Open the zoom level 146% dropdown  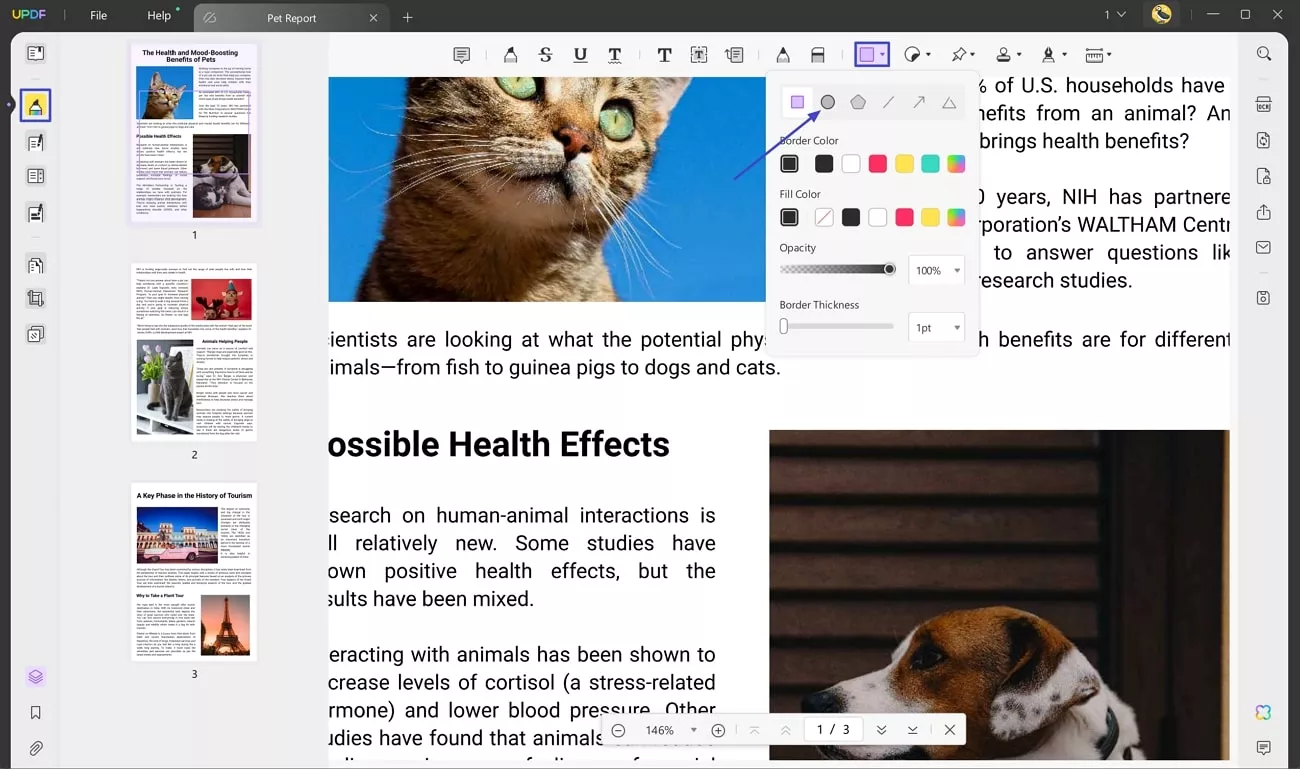[693, 730]
